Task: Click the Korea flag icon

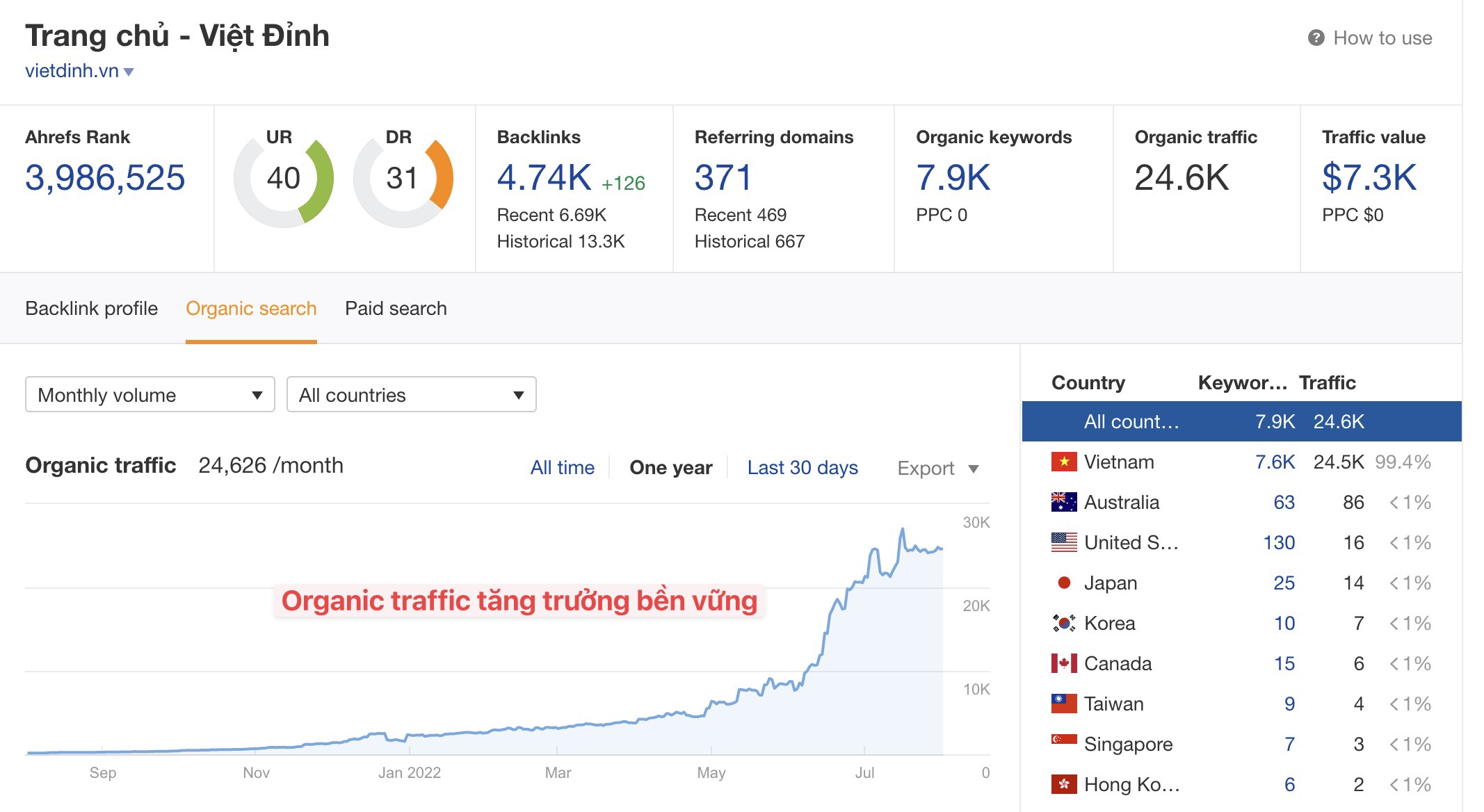Action: coord(1064,623)
